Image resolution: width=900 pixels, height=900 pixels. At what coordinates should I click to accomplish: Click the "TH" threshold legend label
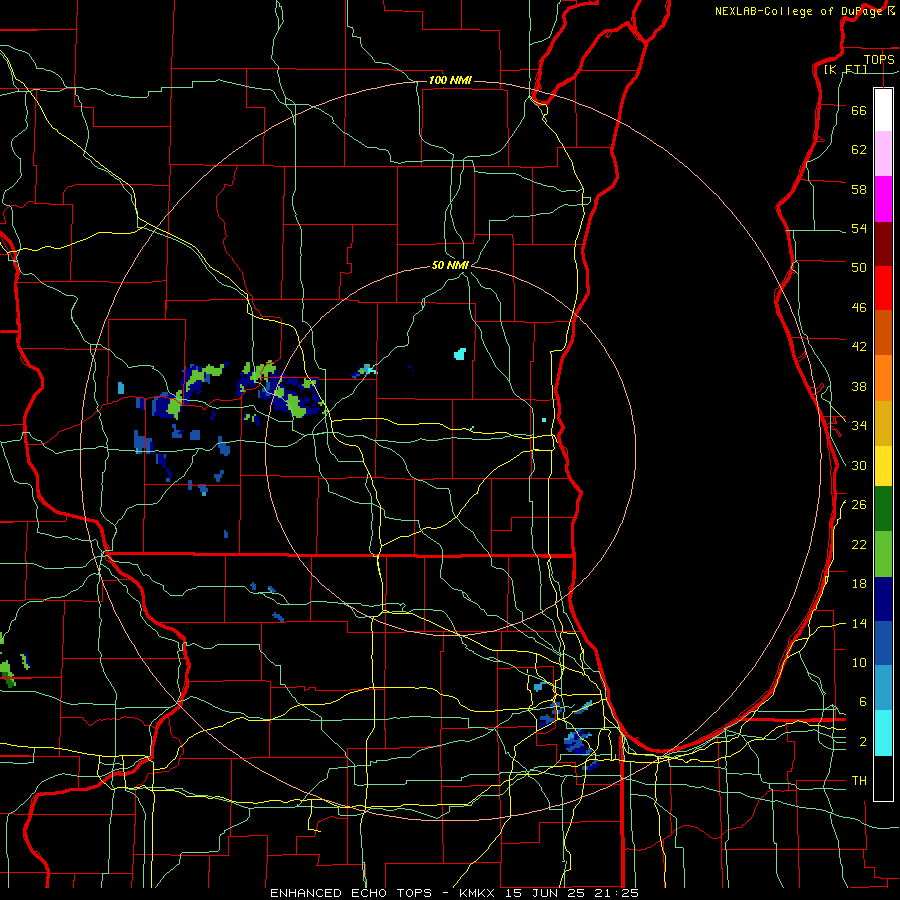pyautogui.click(x=859, y=781)
